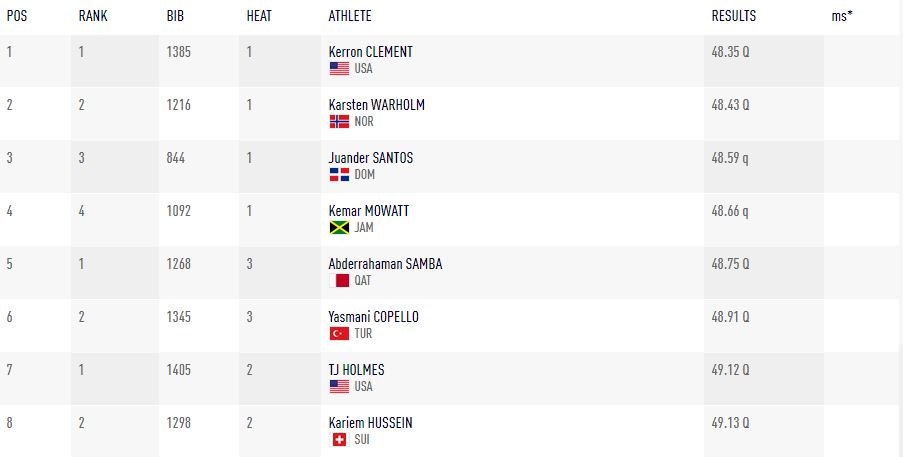Click the Switzerland flag under Kariem HUSSEIN
The width and height of the screenshot is (903, 457).
click(339, 439)
